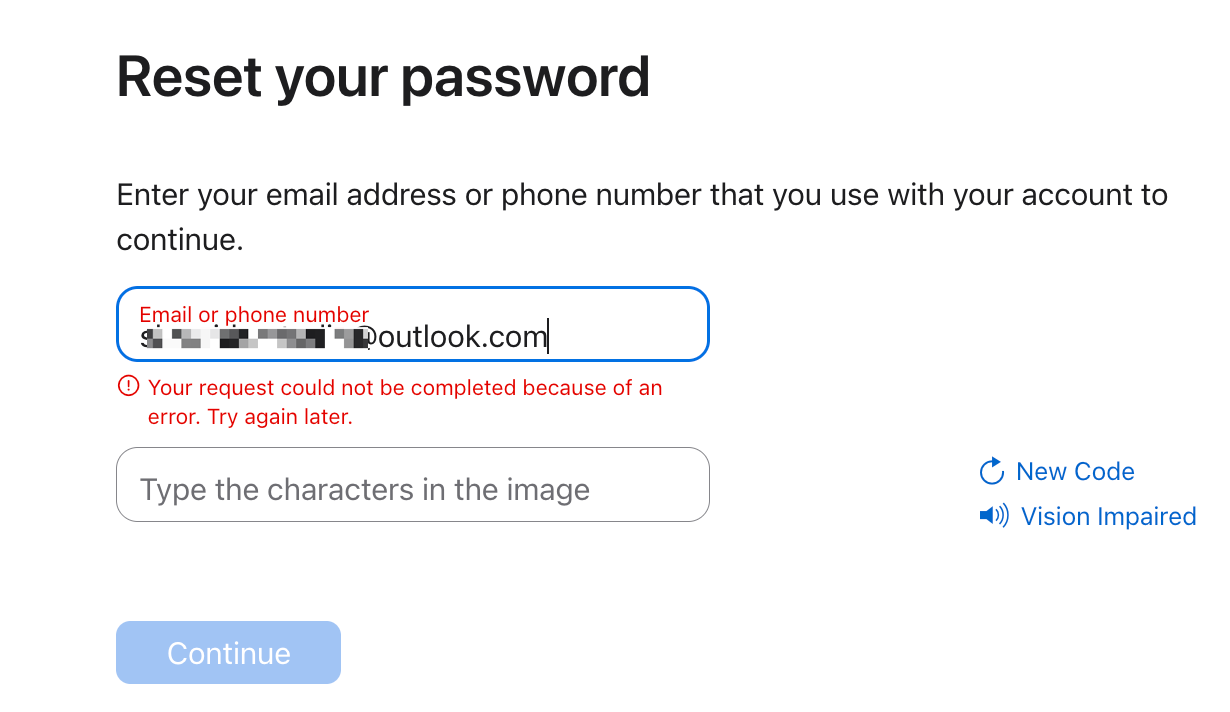The image size is (1230, 712).
Task: Click the speaker icon for Vision Impaired
Action: pyautogui.click(x=994, y=516)
